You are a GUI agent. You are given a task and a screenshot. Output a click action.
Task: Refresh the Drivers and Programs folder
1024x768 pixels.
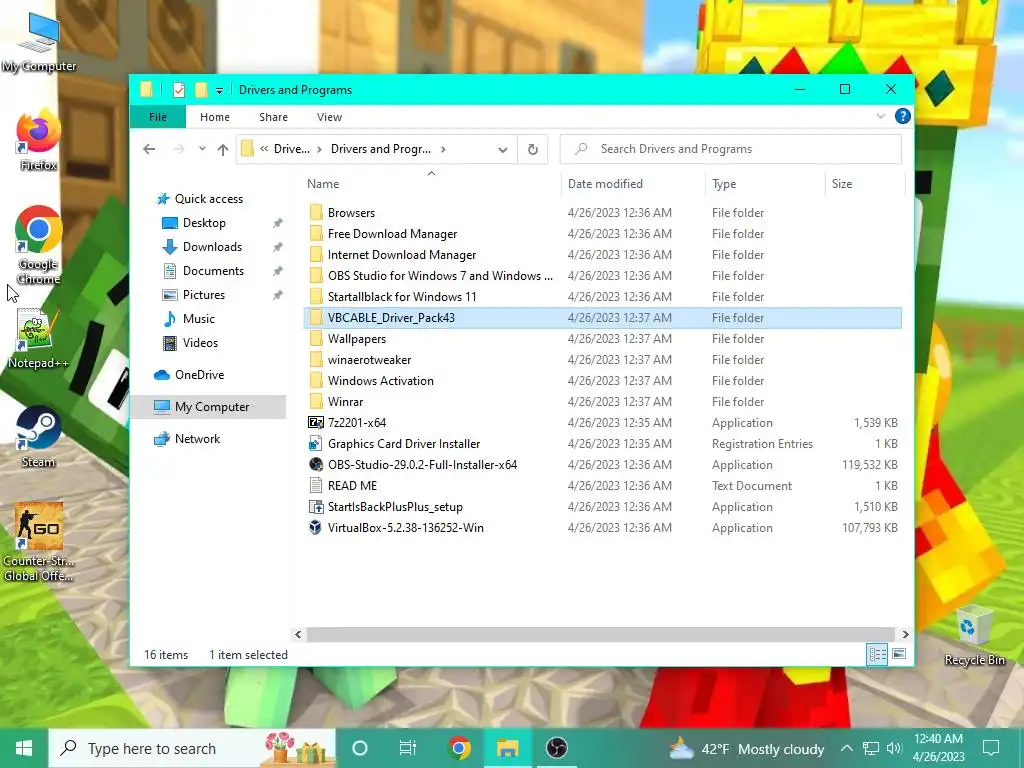pyautogui.click(x=533, y=150)
